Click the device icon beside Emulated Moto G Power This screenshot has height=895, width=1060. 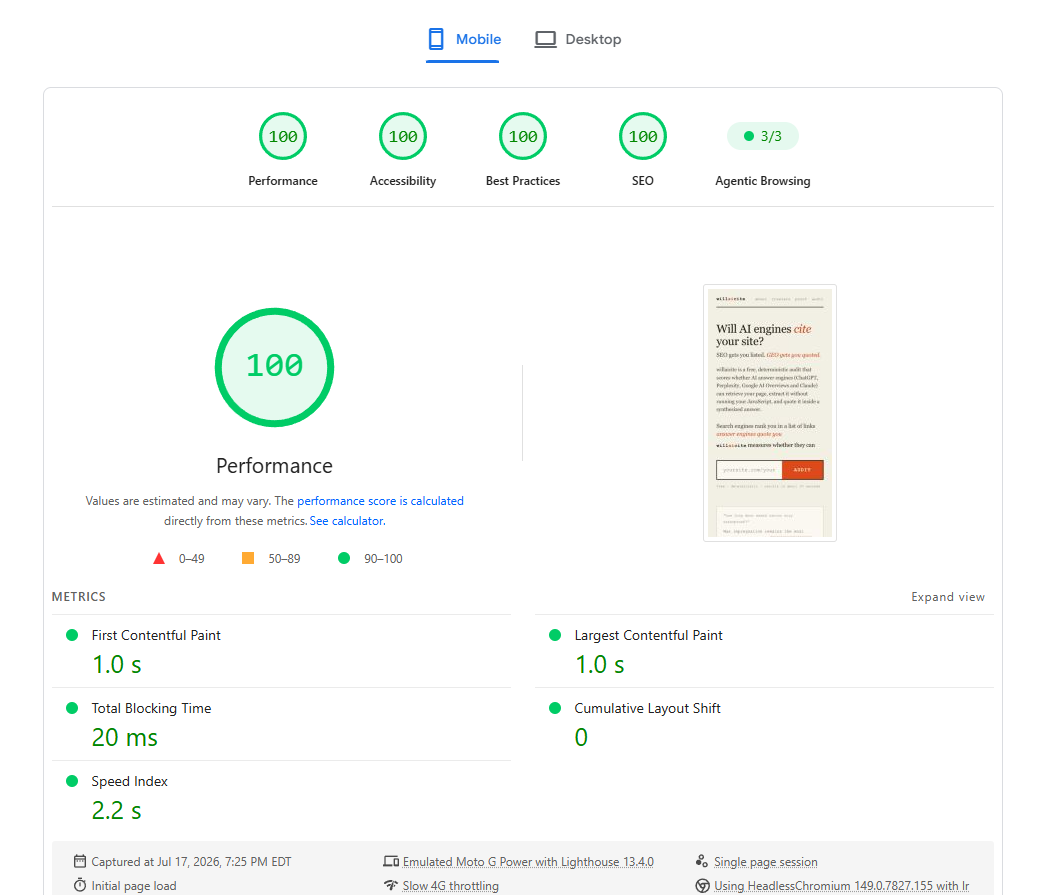pos(391,861)
